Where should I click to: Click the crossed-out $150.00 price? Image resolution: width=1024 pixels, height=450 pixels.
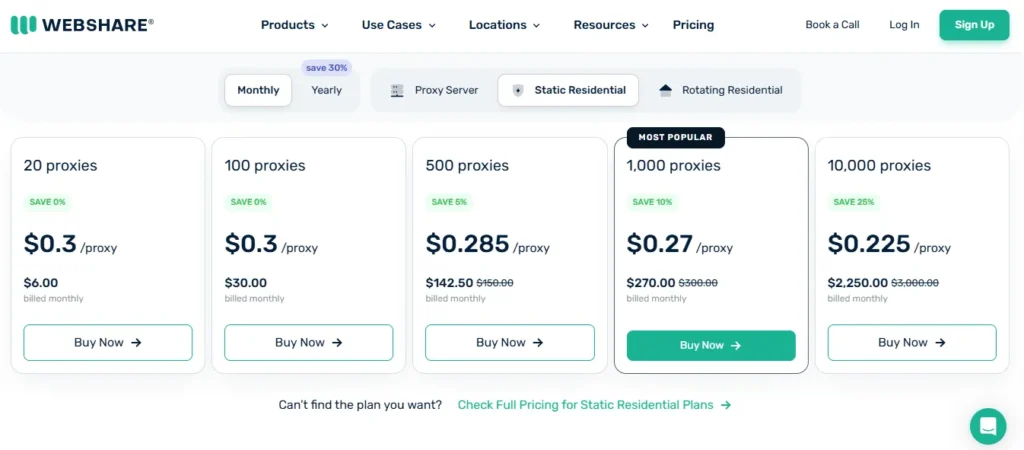click(495, 283)
